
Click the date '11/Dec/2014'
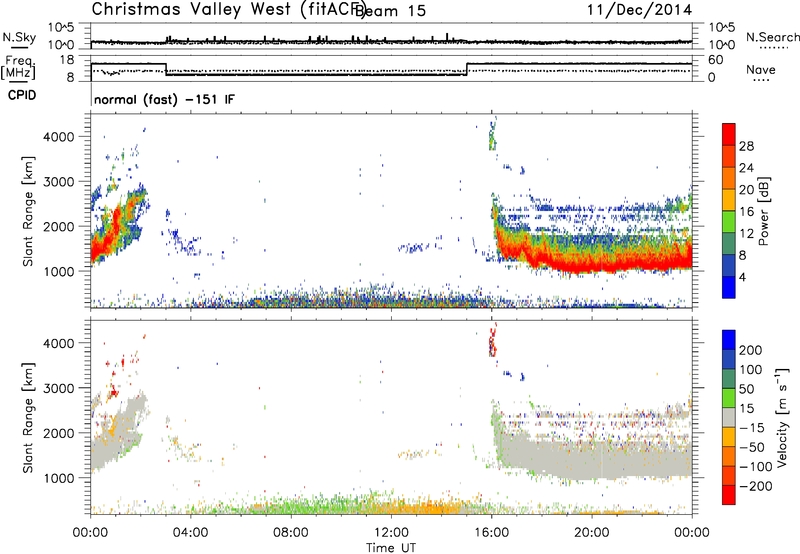pyautogui.click(x=639, y=10)
